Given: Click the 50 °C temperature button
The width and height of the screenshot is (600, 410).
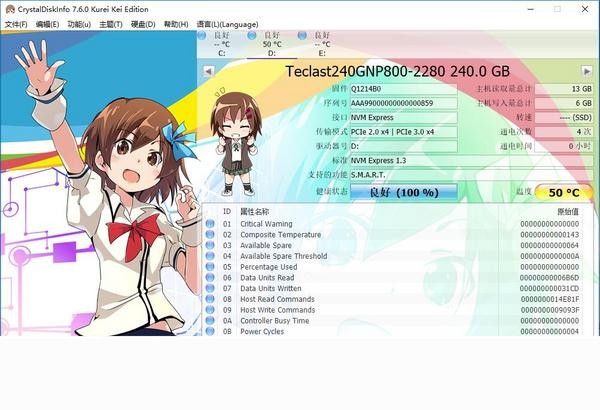Looking at the screenshot, I should click(x=563, y=192).
